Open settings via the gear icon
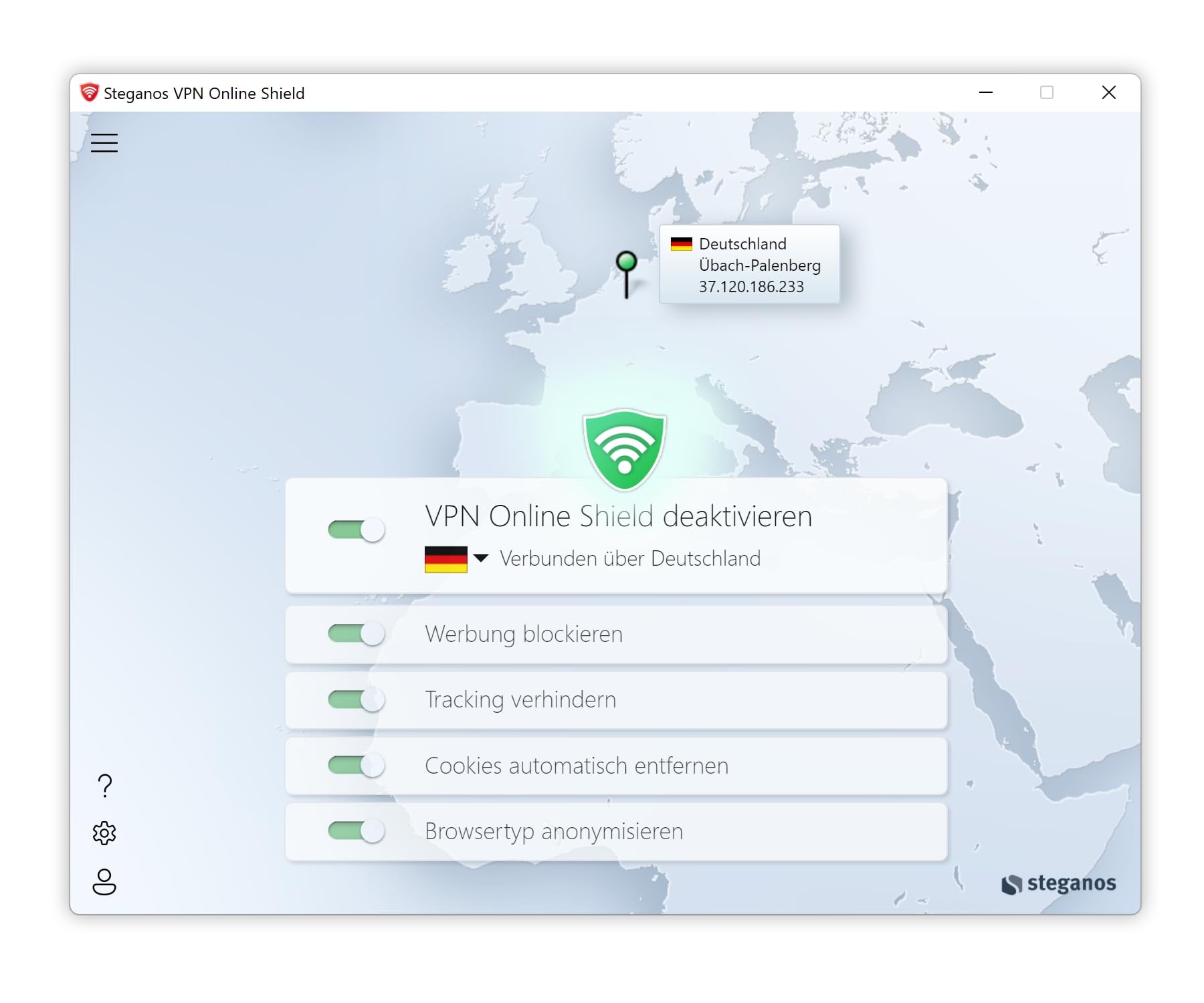 (x=104, y=833)
